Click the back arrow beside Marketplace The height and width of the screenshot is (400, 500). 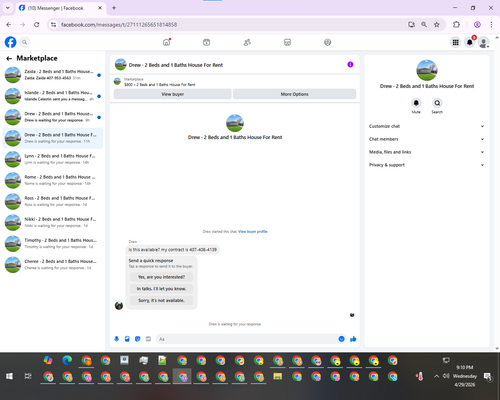(x=9, y=59)
